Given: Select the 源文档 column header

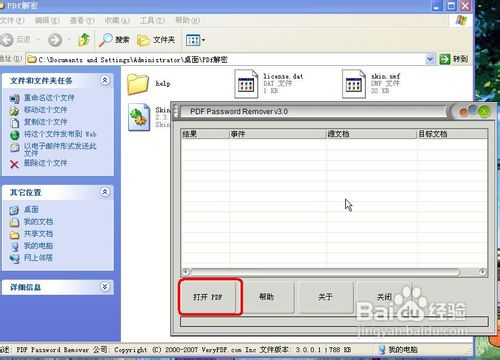Looking at the screenshot, I should pyautogui.click(x=372, y=134).
